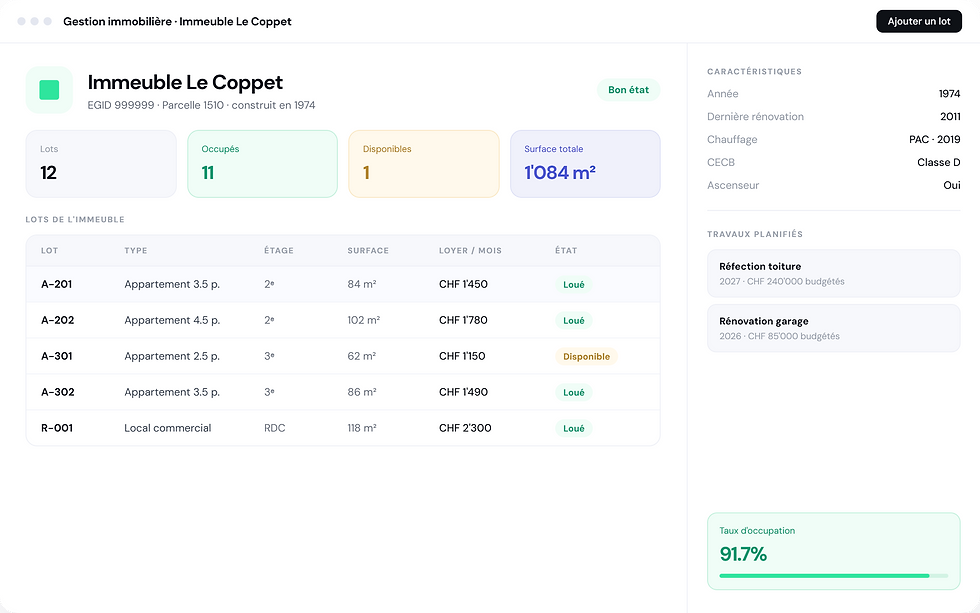
Task: Click the Ajouter un lot button
Action: (x=919, y=21)
